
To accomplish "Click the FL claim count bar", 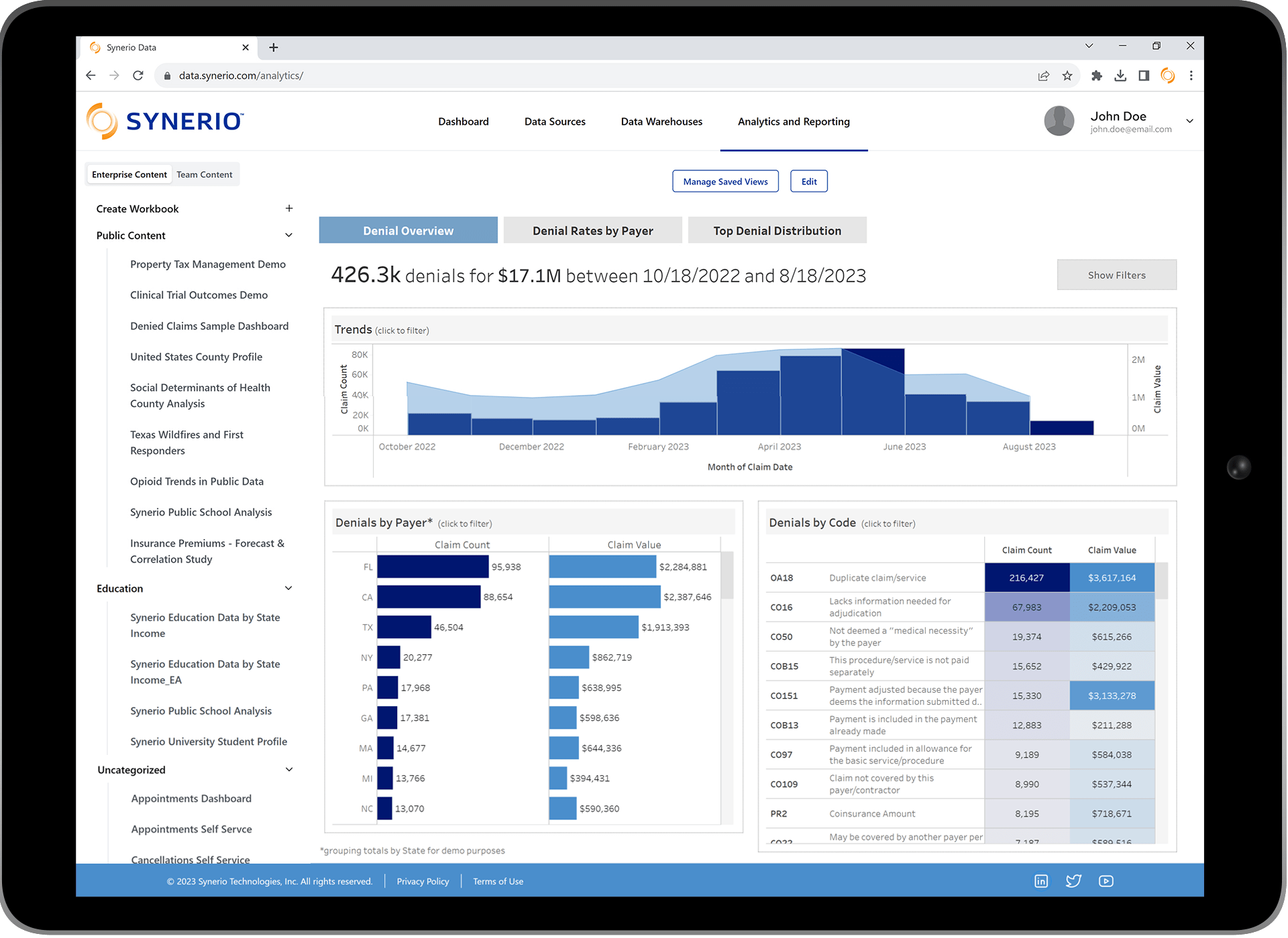I will point(433,567).
